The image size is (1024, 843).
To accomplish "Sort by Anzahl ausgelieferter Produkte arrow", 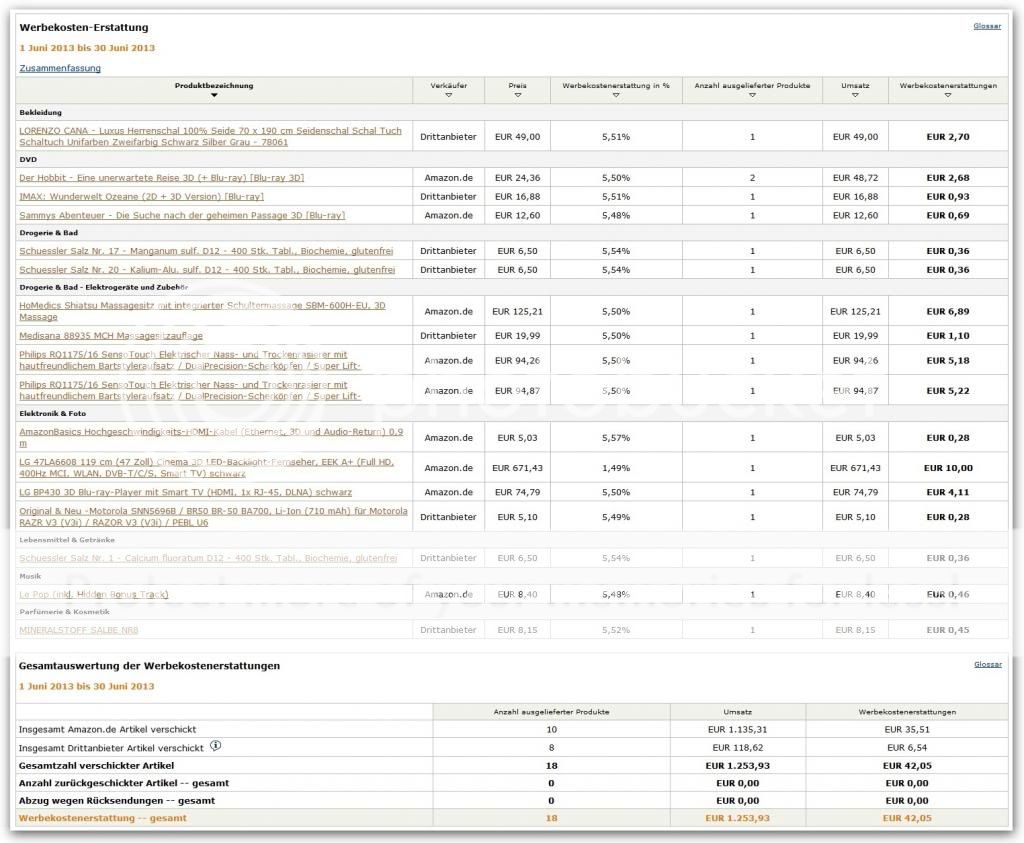I will 752,95.
